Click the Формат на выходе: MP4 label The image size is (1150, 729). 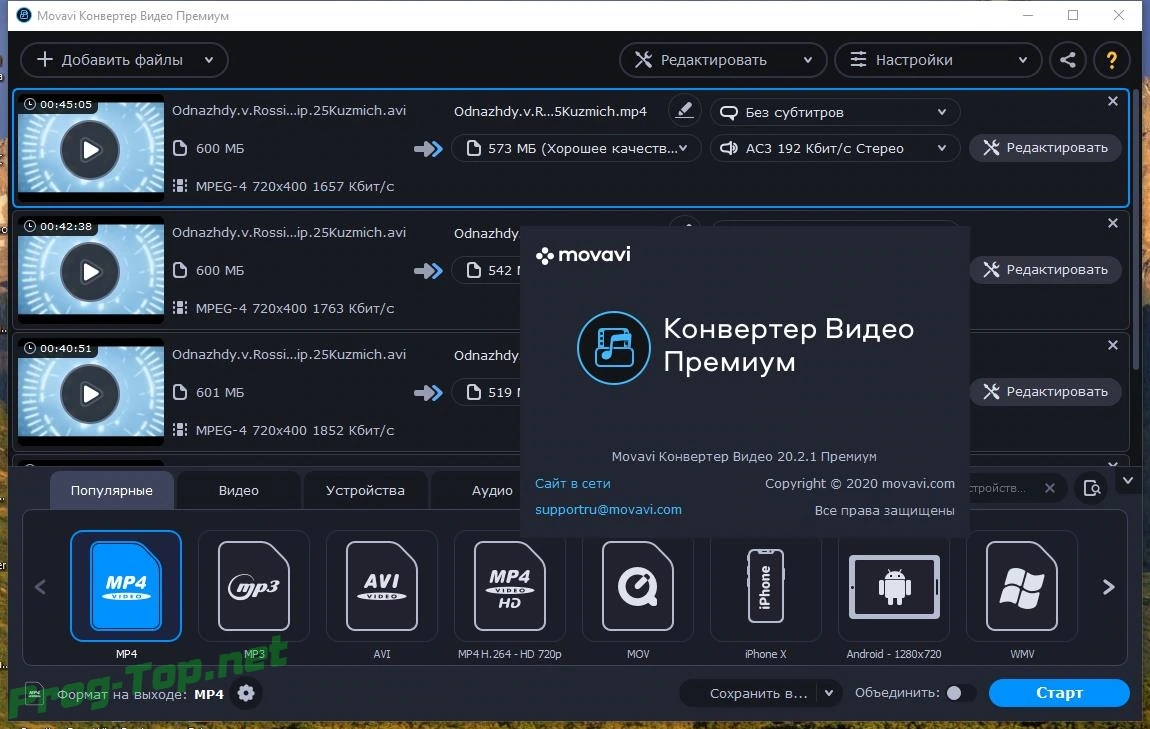point(140,694)
